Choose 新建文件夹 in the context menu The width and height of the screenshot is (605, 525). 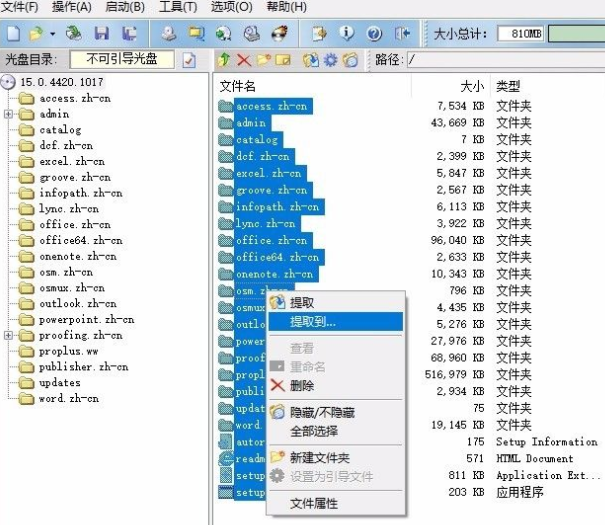pyautogui.click(x=336, y=458)
